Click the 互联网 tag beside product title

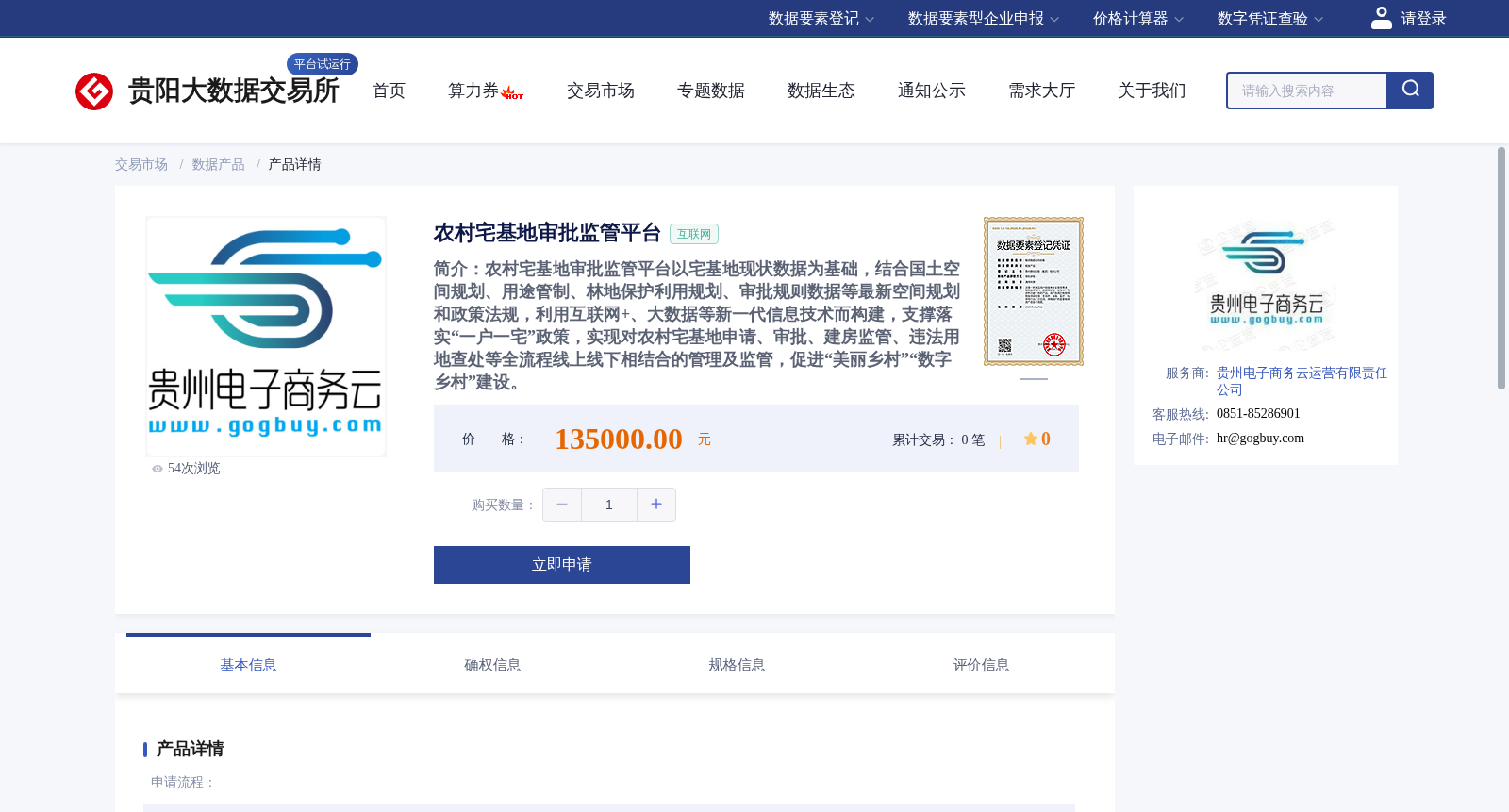tap(694, 234)
